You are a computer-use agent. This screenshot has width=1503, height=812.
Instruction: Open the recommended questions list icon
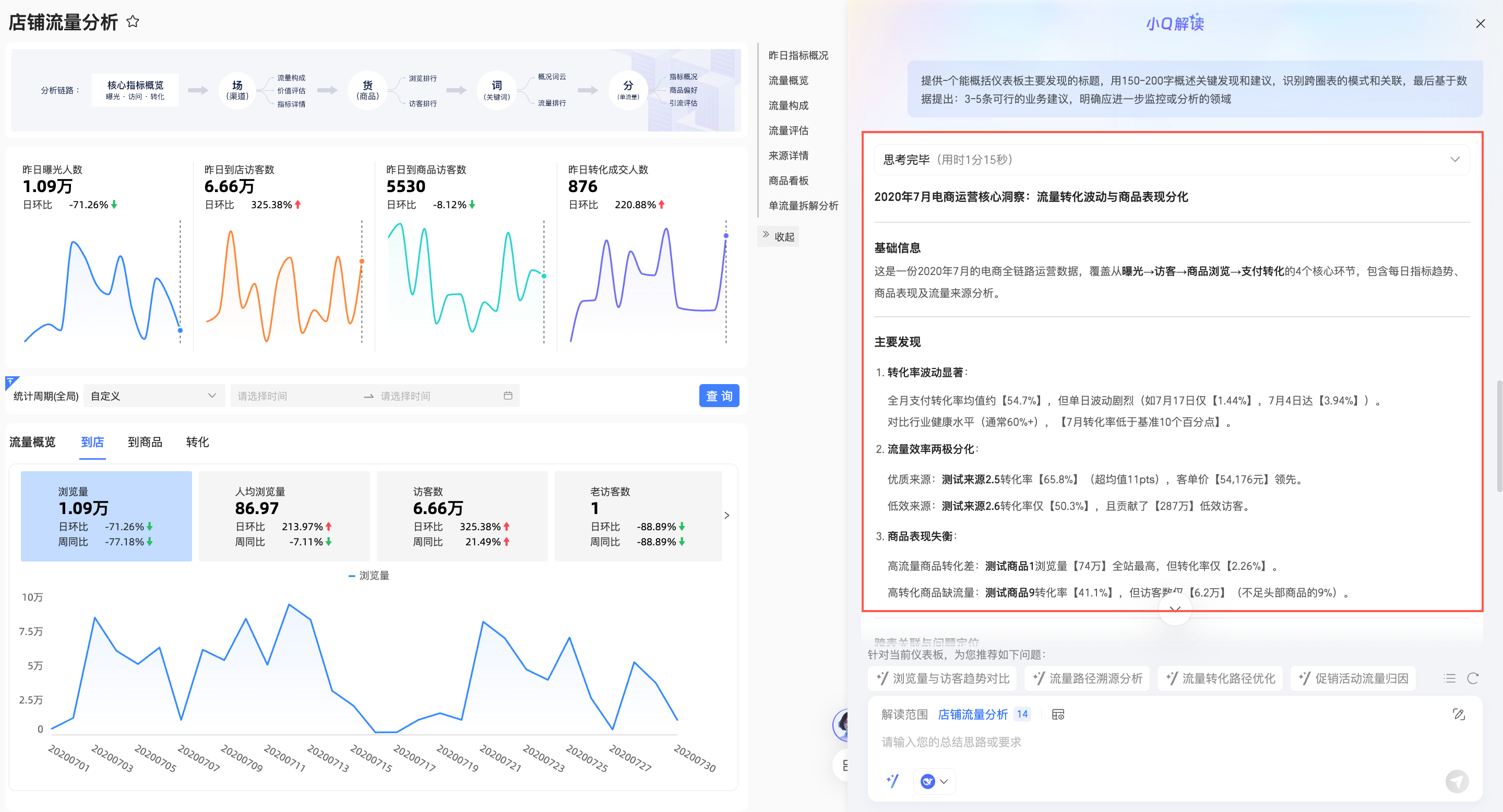click(x=1449, y=678)
